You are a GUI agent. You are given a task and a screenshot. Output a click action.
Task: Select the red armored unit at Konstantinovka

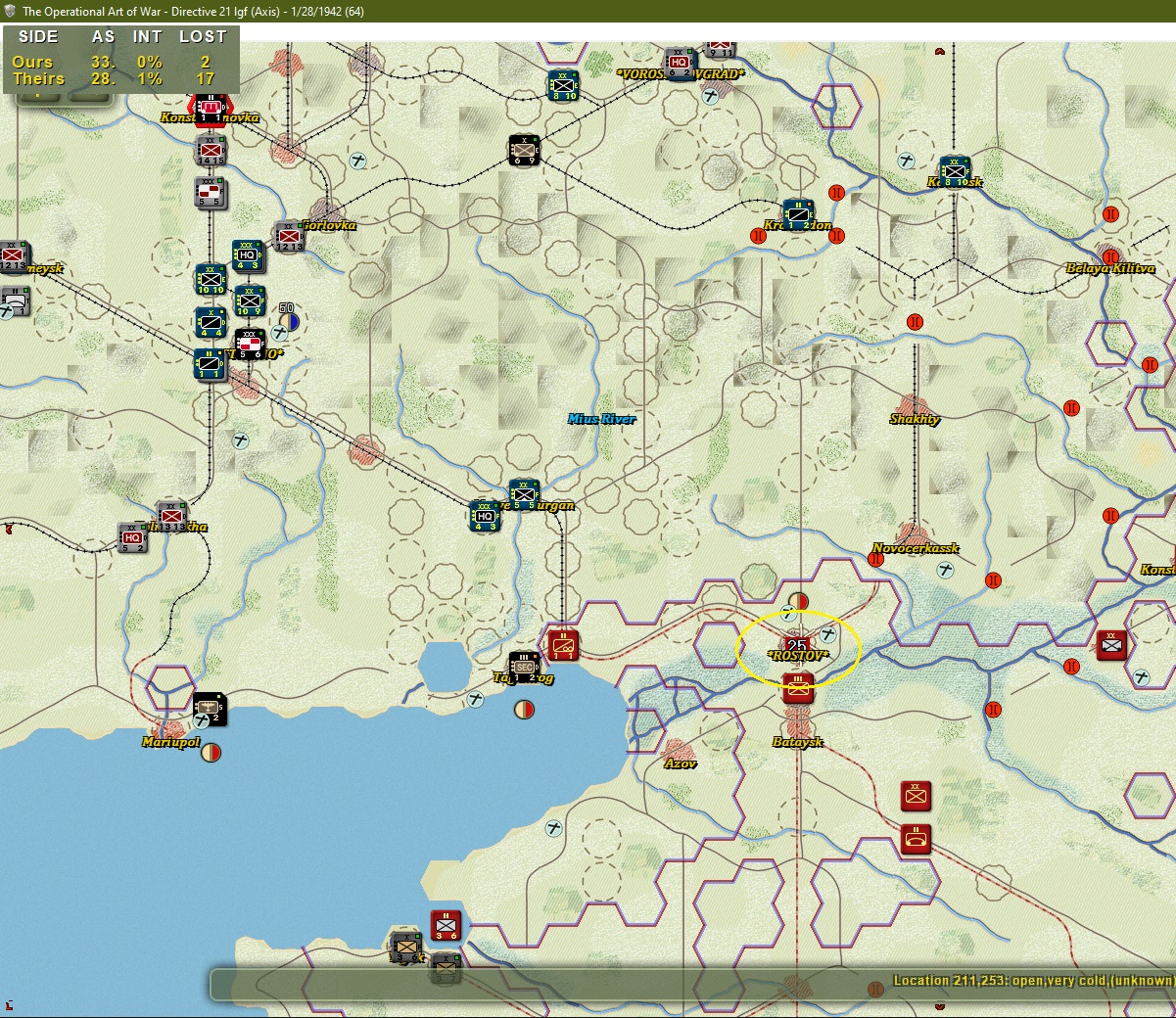[x=210, y=107]
